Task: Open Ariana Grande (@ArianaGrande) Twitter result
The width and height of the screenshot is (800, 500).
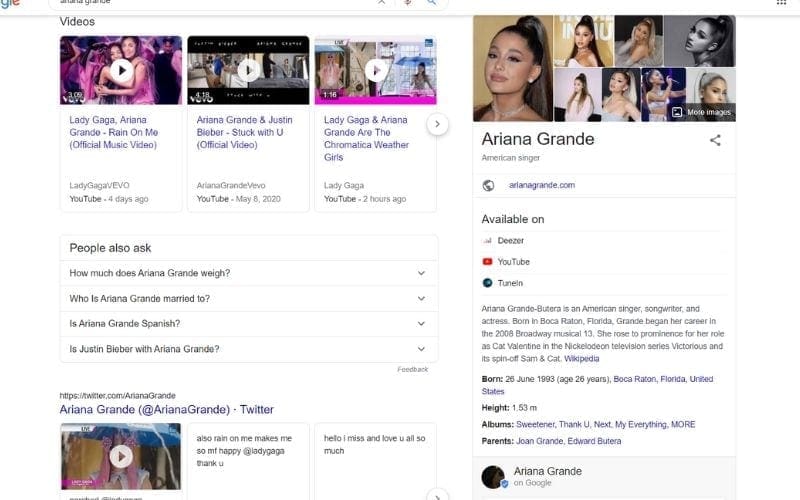Action: click(x=166, y=409)
